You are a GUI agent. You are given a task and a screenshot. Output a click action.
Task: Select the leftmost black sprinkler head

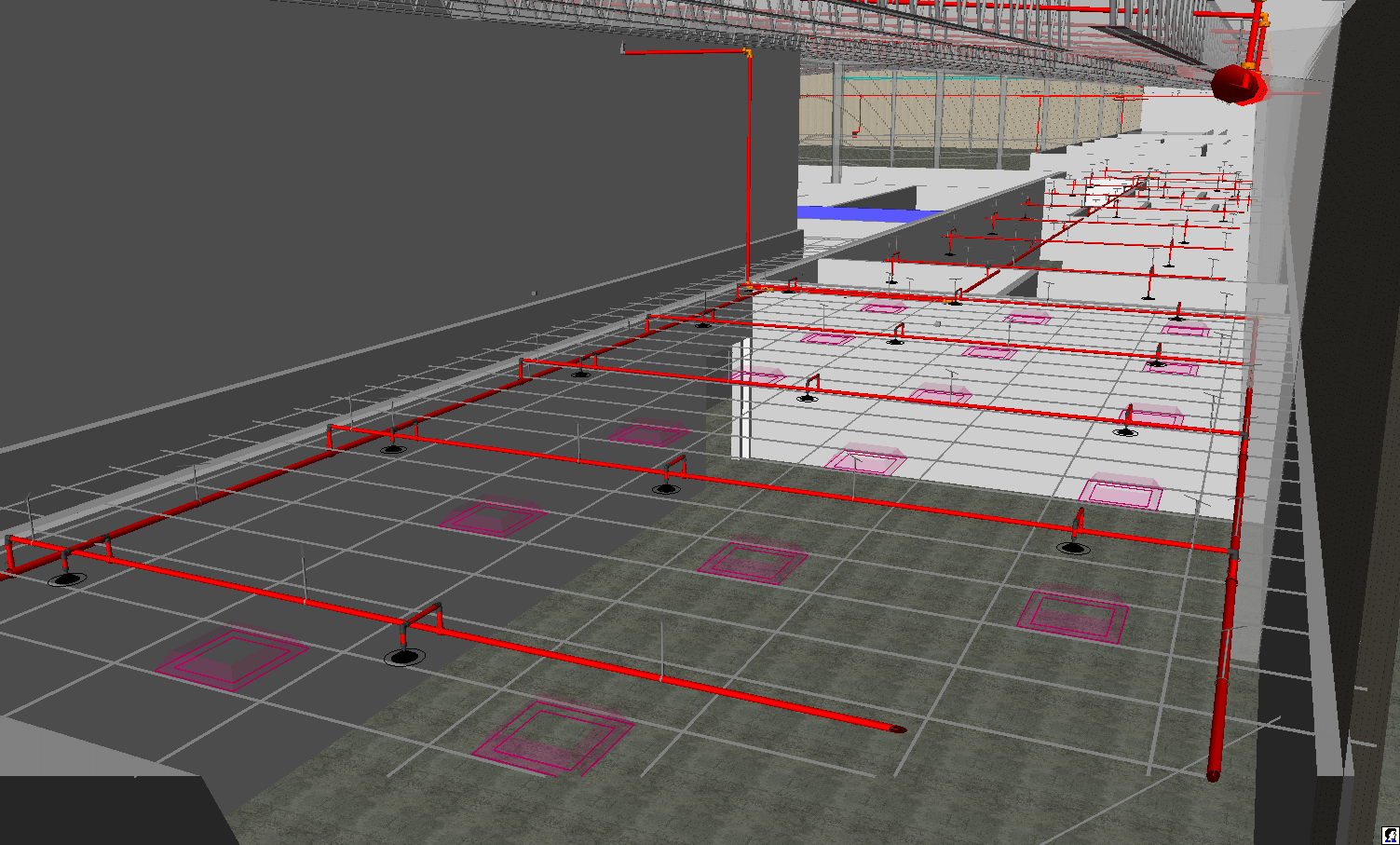click(x=66, y=579)
